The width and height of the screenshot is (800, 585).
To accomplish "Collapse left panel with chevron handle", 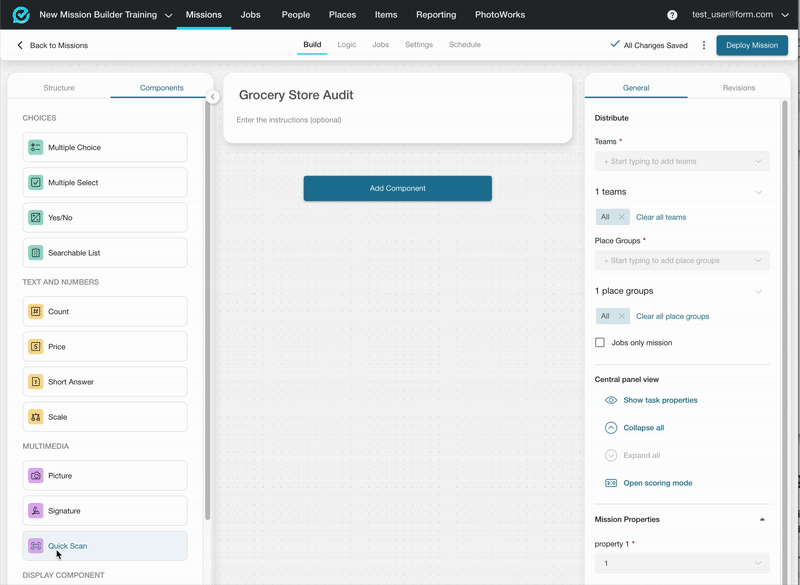I will point(213,96).
